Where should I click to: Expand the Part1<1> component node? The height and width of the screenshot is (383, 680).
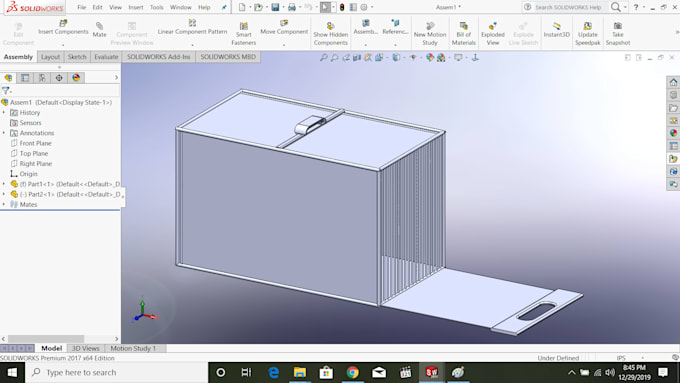point(4,184)
